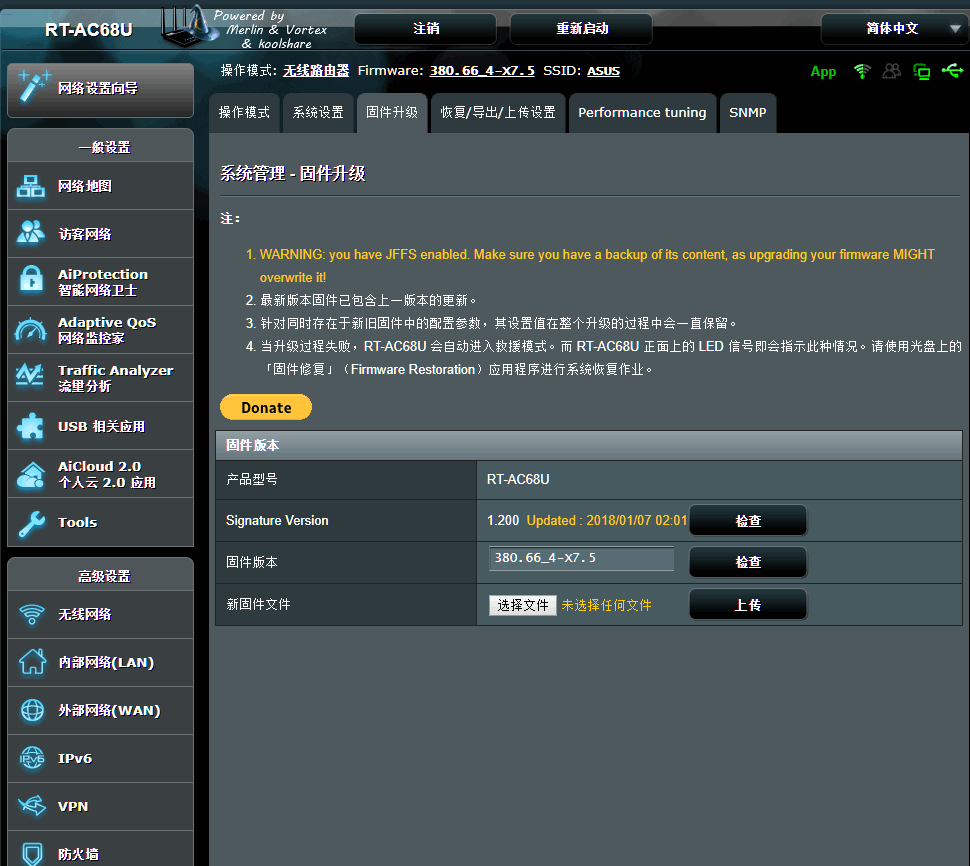
Task: Switch to the Performance tuning tab
Action: click(642, 113)
